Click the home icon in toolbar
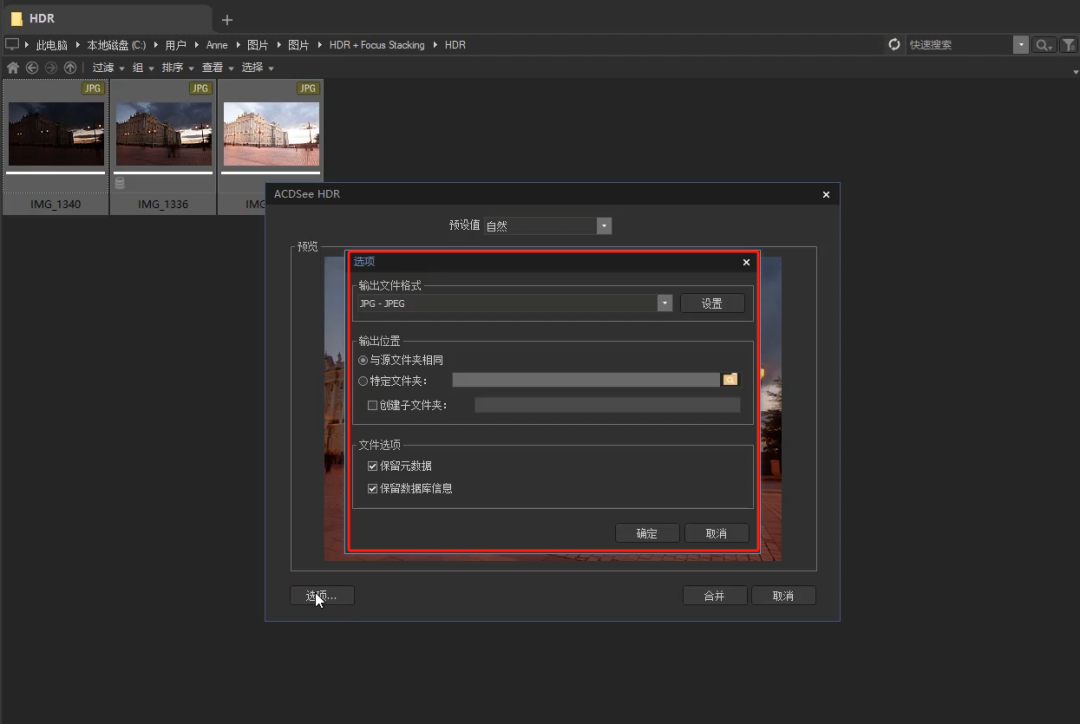1080x724 pixels. 12,68
